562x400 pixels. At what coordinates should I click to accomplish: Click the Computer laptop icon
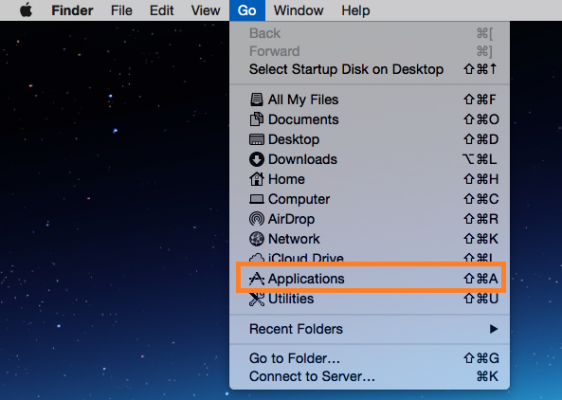(256, 199)
